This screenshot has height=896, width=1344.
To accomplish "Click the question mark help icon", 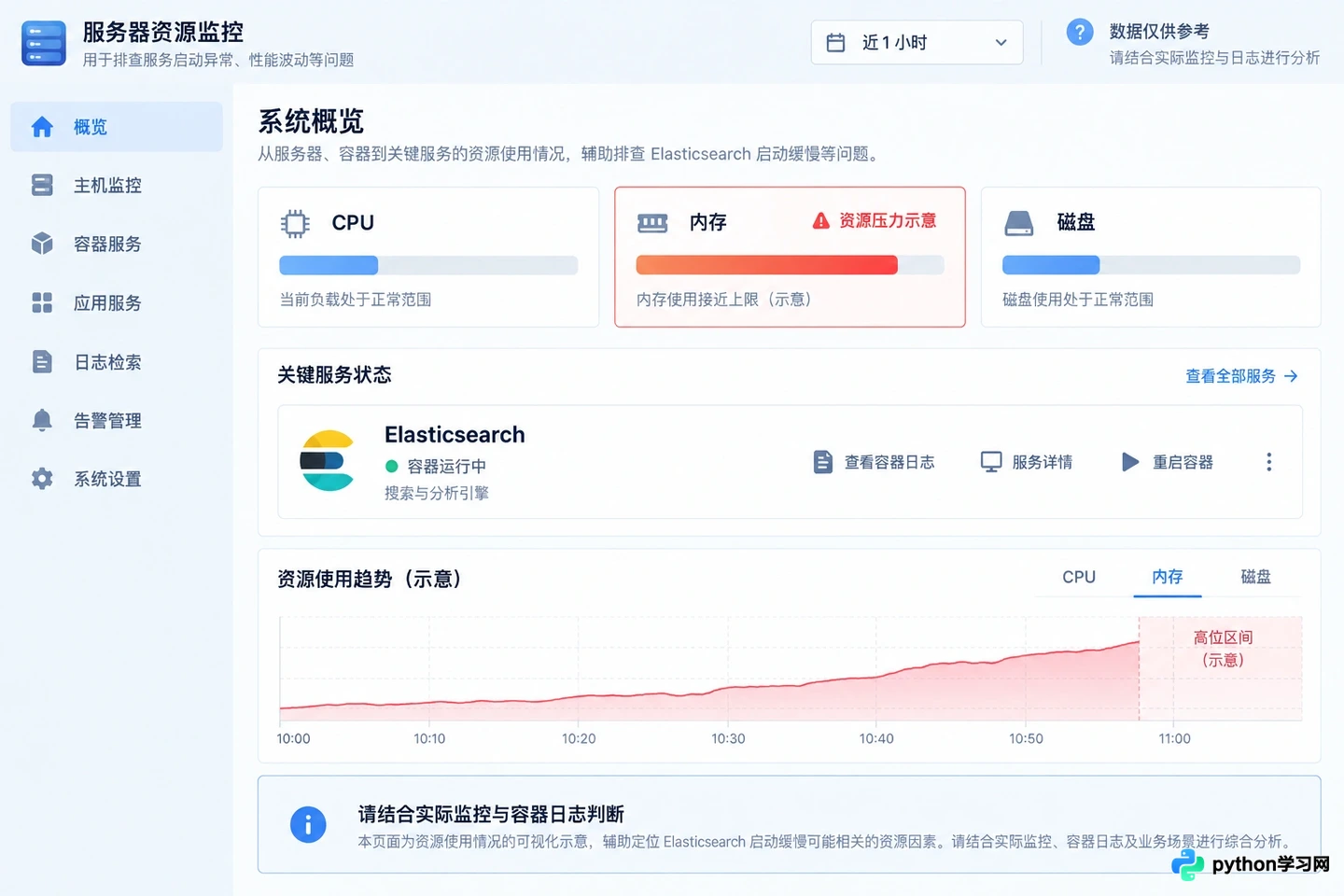I will tap(1080, 32).
